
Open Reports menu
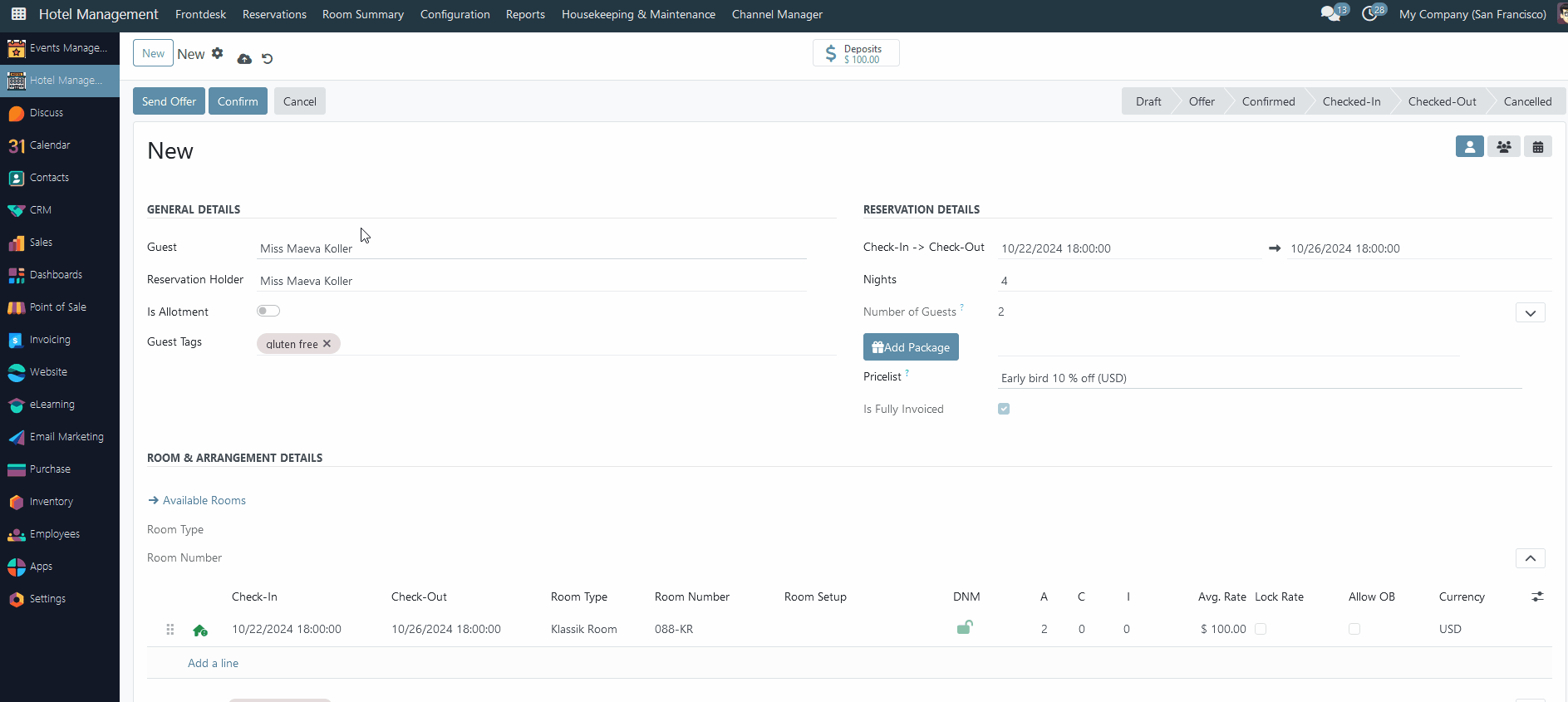(x=525, y=14)
